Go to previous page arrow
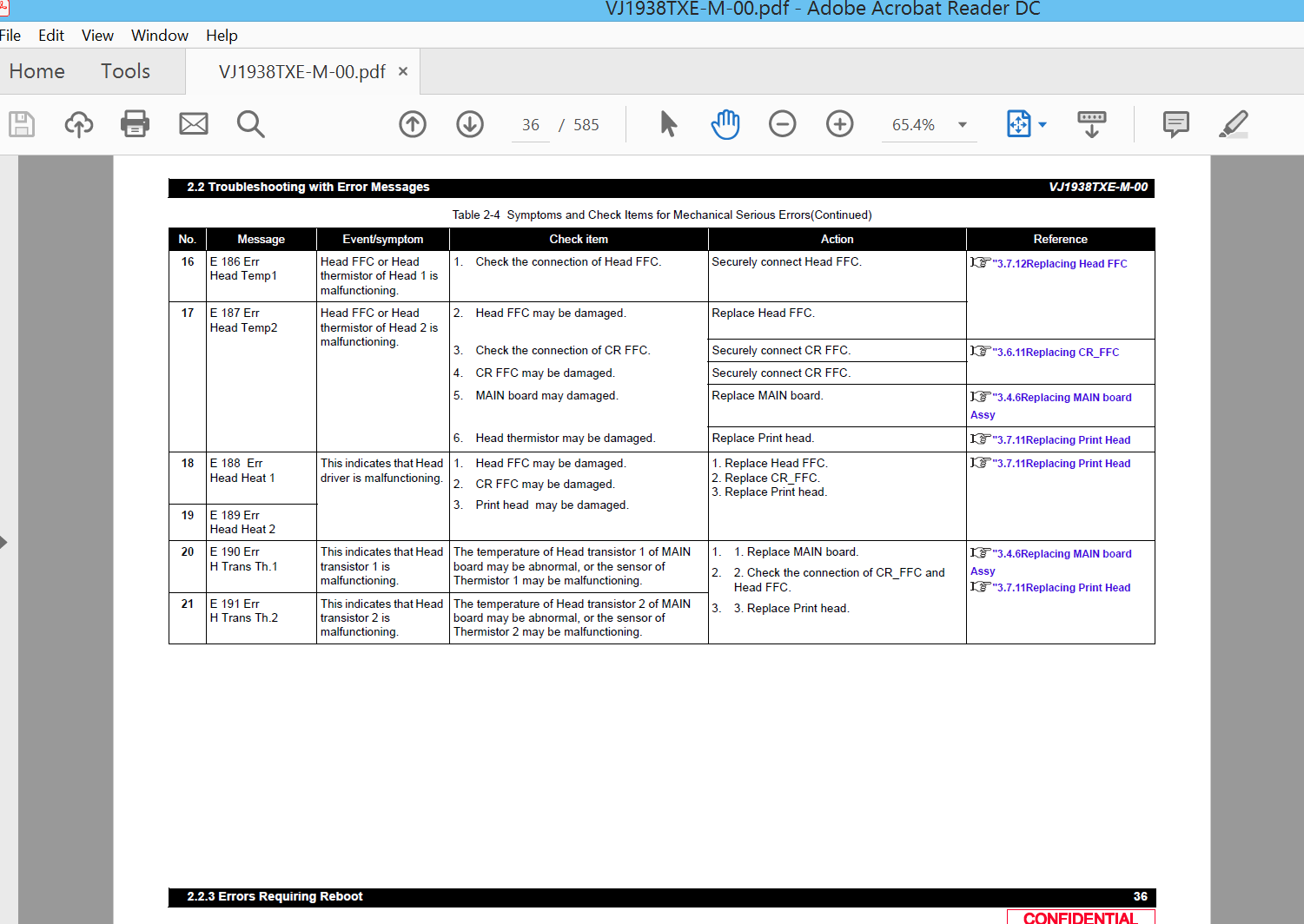 [x=413, y=124]
